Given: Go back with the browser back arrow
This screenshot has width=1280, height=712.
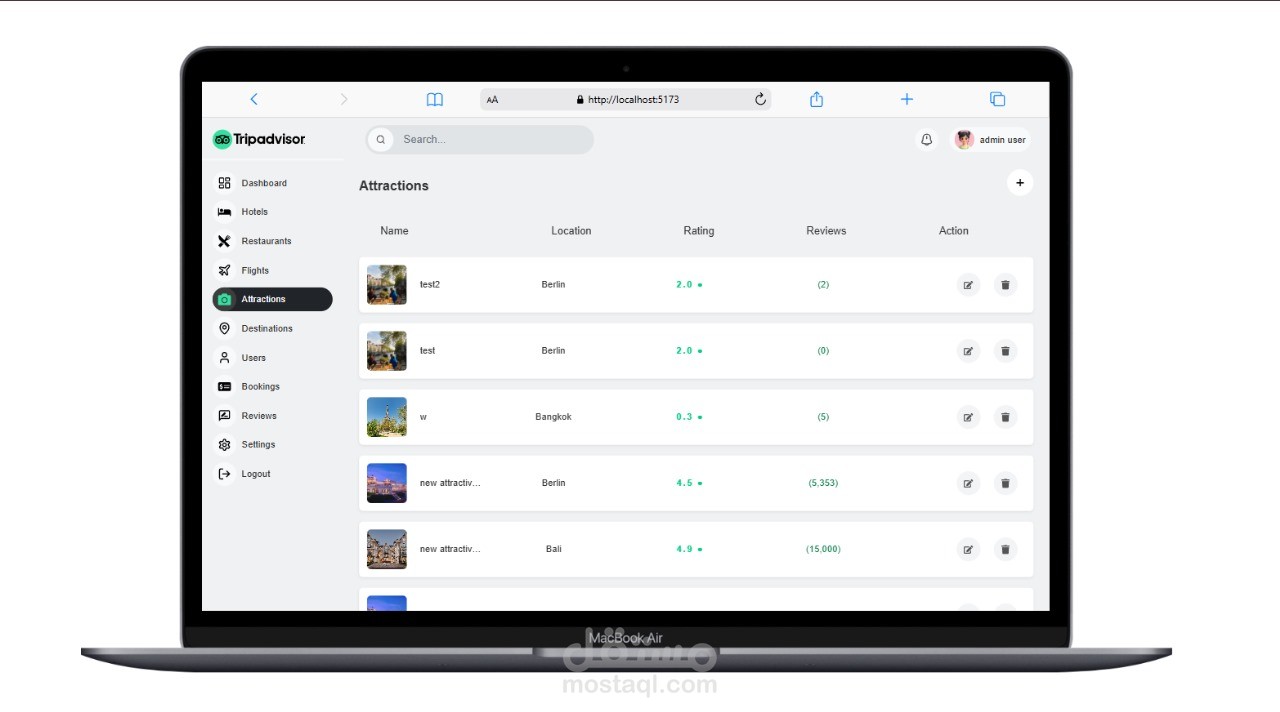Looking at the screenshot, I should point(254,99).
